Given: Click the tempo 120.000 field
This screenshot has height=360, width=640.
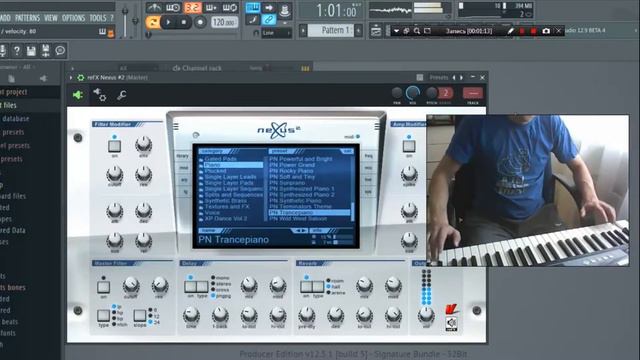Looking at the screenshot, I should (224, 22).
